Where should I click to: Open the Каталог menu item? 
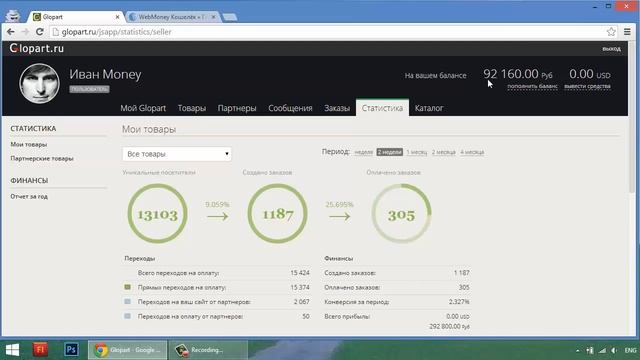(429, 108)
